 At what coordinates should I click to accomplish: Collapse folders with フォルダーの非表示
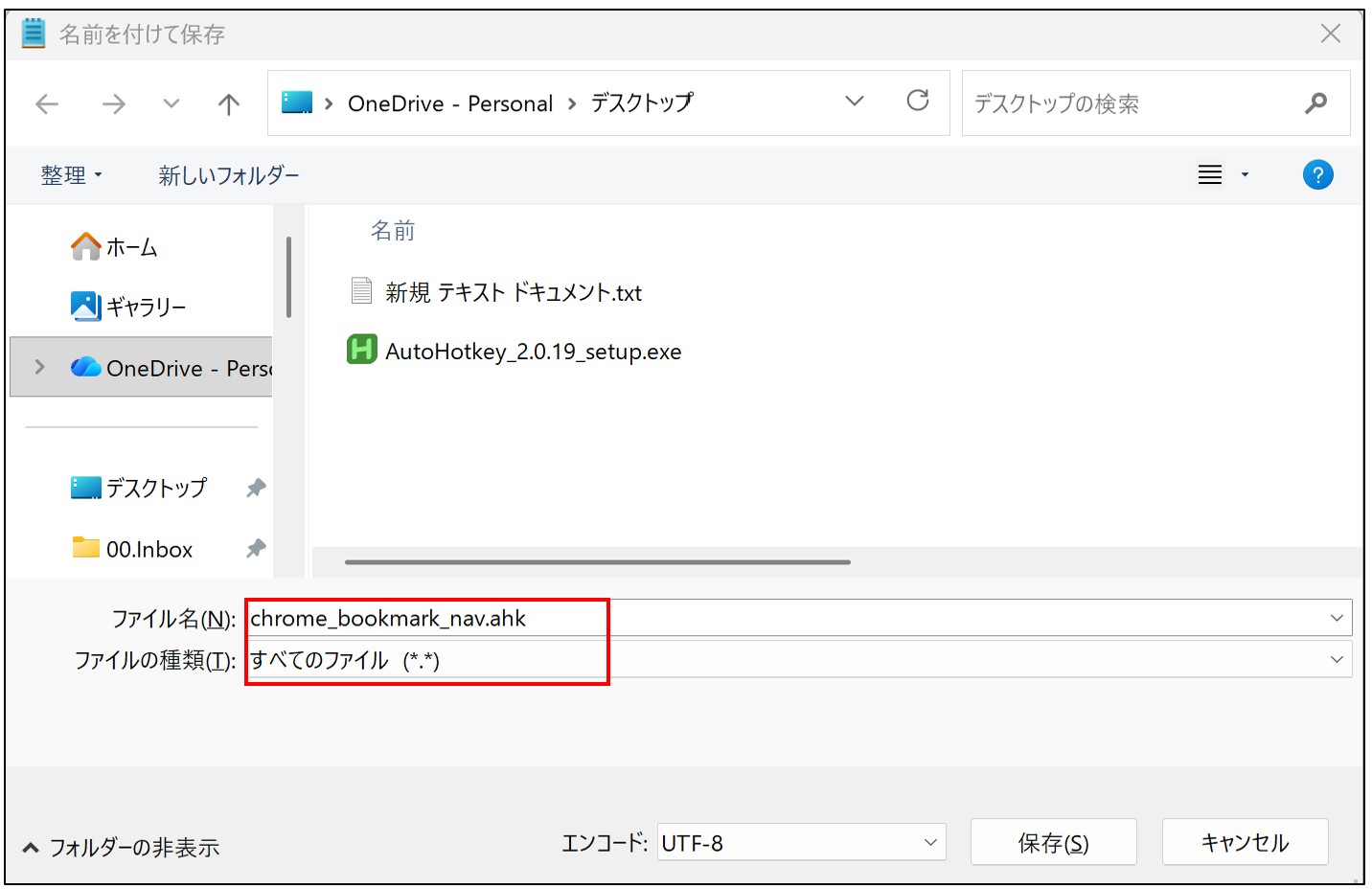(x=122, y=848)
